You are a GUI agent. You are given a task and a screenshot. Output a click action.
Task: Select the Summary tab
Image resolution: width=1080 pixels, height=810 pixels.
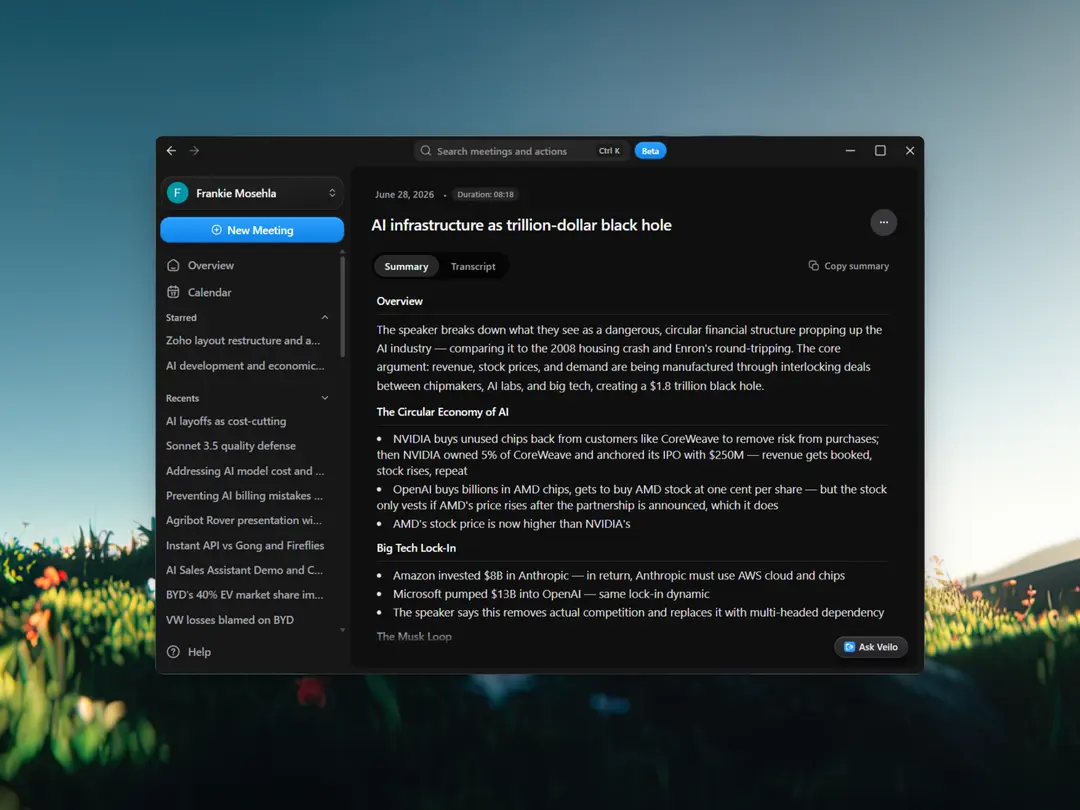[x=406, y=267]
